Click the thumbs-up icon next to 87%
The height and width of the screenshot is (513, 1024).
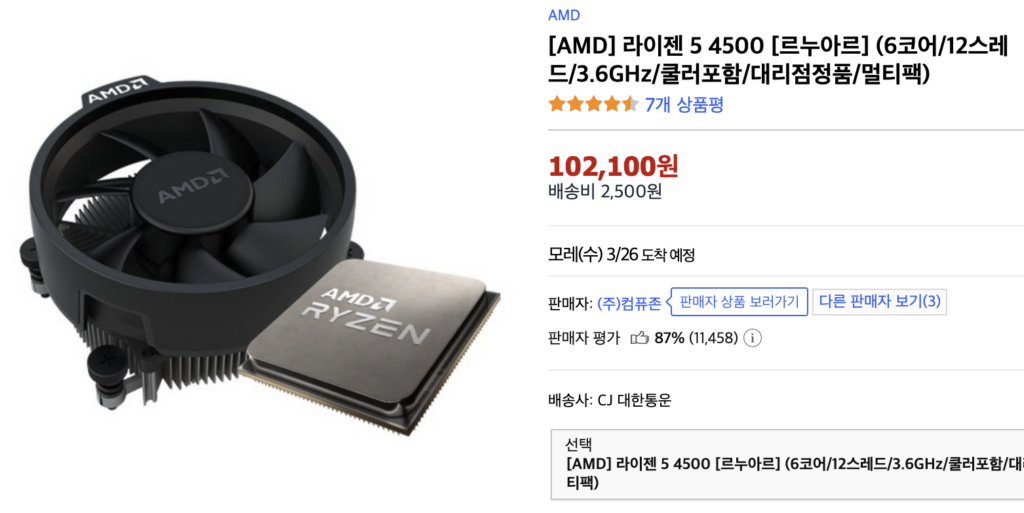point(639,337)
